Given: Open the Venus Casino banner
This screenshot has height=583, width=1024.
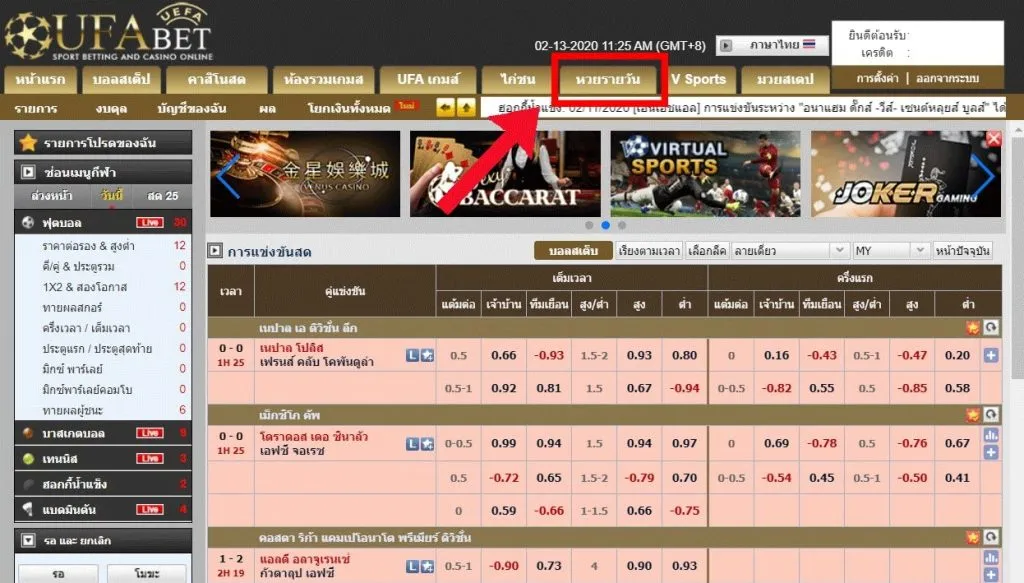Looking at the screenshot, I should tap(305, 174).
